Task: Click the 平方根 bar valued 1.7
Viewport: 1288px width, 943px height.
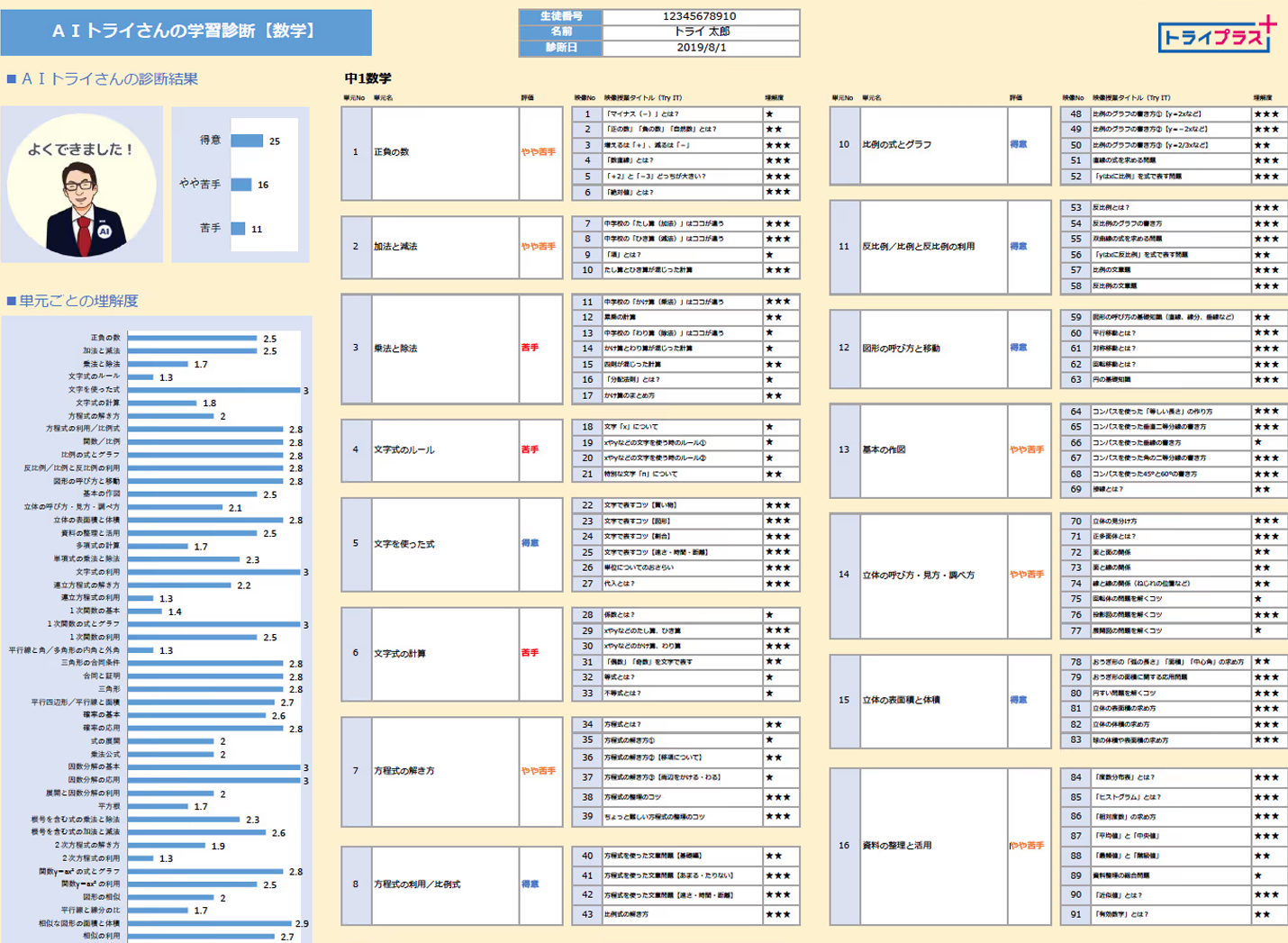Action: coord(158,806)
